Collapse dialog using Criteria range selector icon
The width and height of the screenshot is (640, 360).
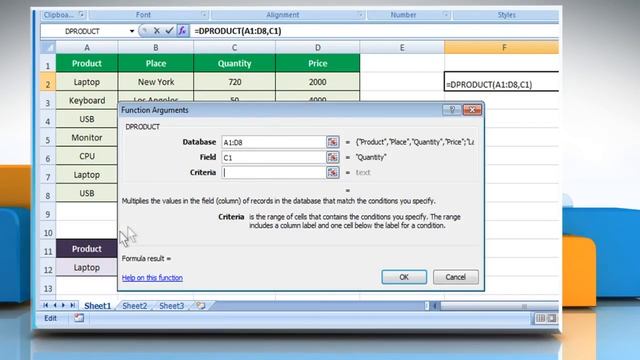(333, 172)
